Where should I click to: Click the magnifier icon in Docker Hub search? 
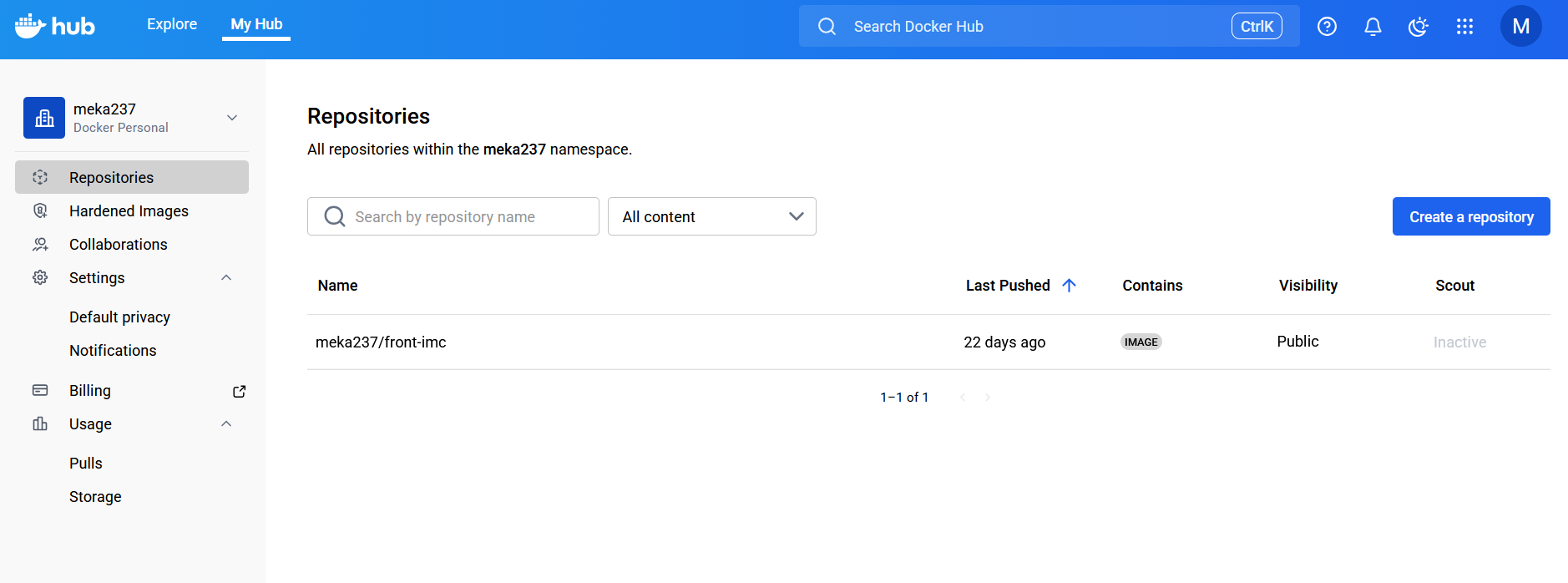click(x=827, y=27)
